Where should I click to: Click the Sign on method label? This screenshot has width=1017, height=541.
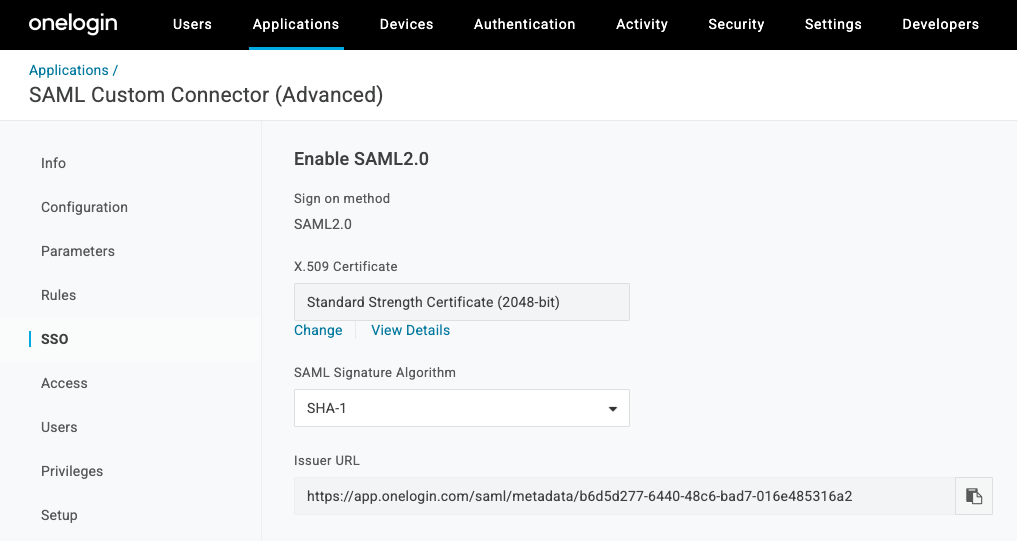(342, 198)
